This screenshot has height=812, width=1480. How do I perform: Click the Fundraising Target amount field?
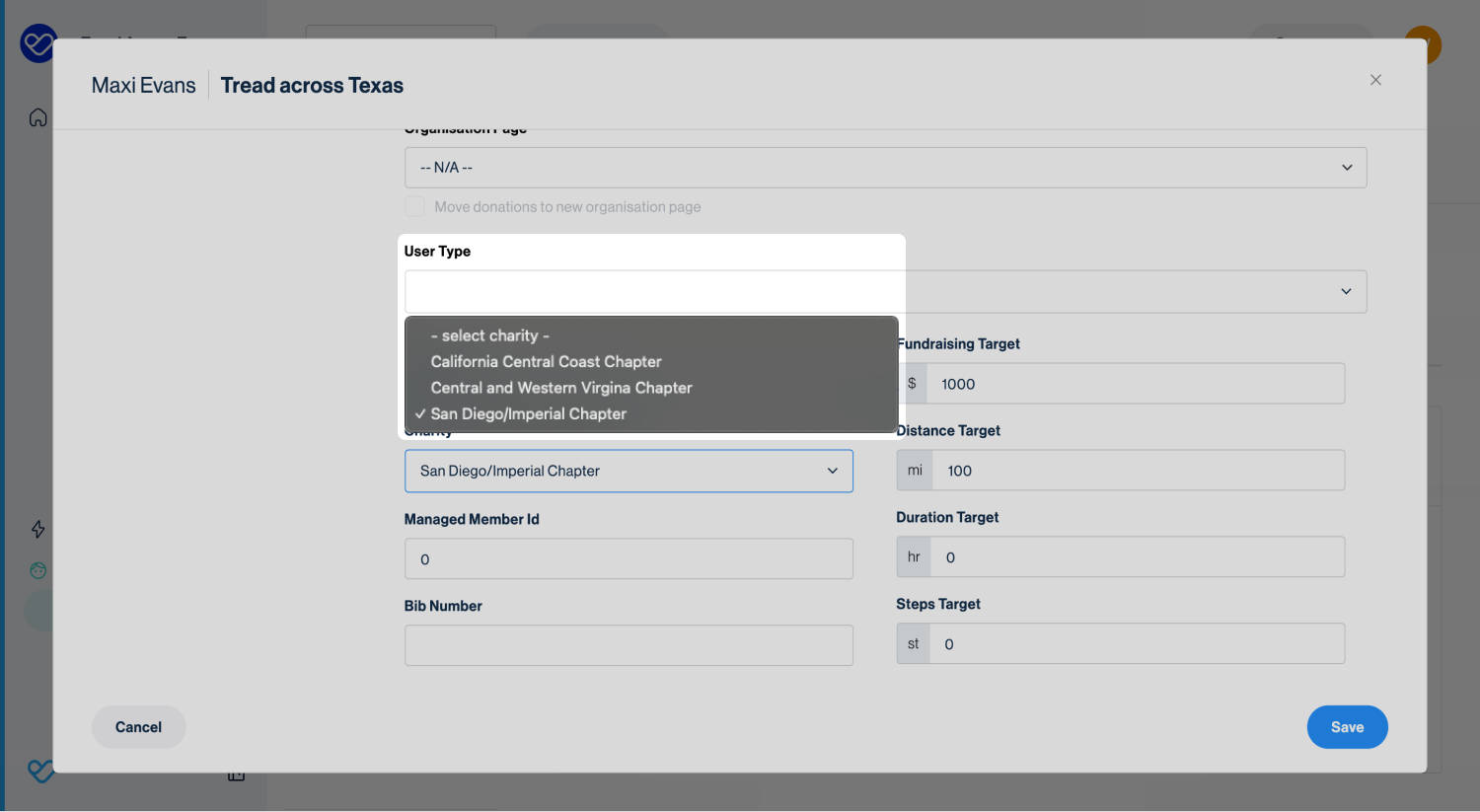tap(1135, 384)
